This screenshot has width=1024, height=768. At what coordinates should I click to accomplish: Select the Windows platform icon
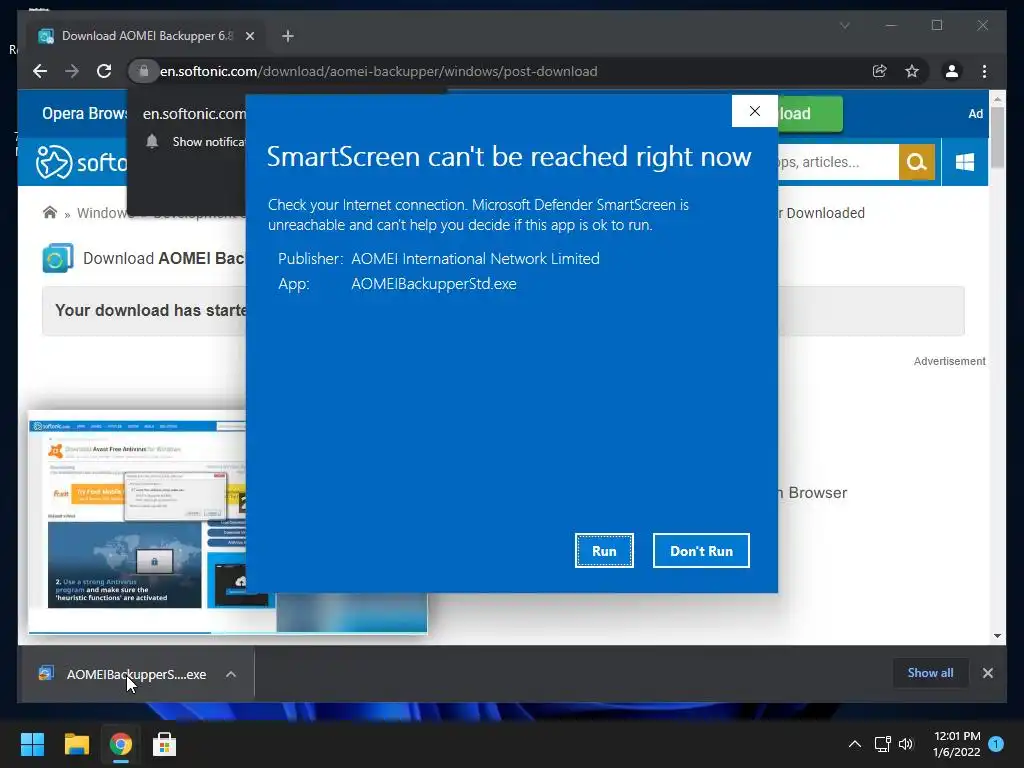pyautogui.click(x=965, y=162)
